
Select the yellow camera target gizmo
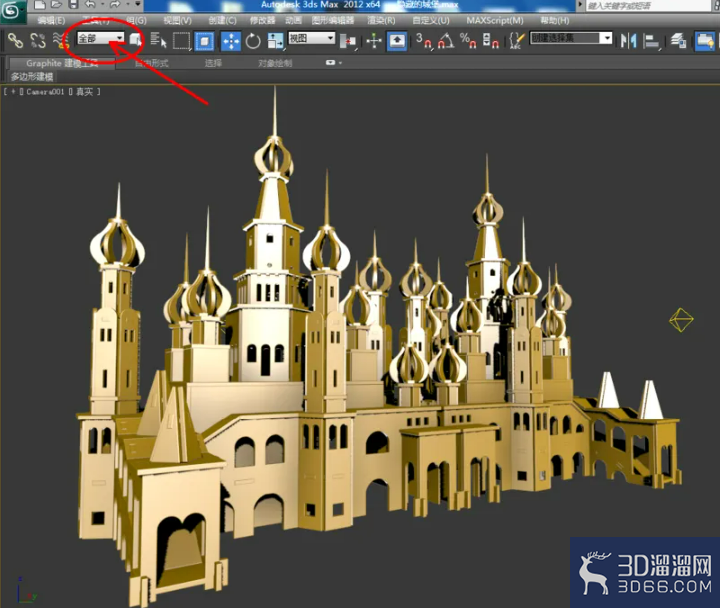point(681,320)
